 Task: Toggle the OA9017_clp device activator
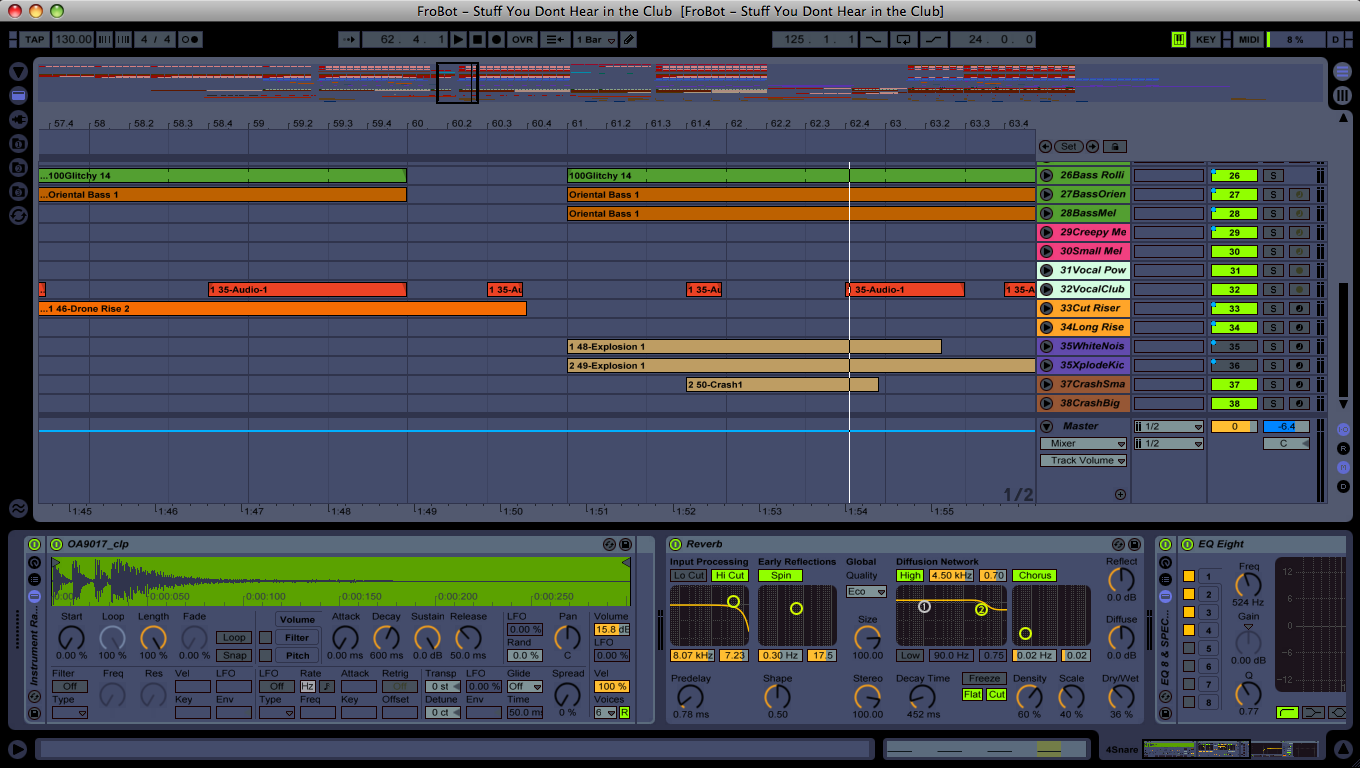[56, 544]
